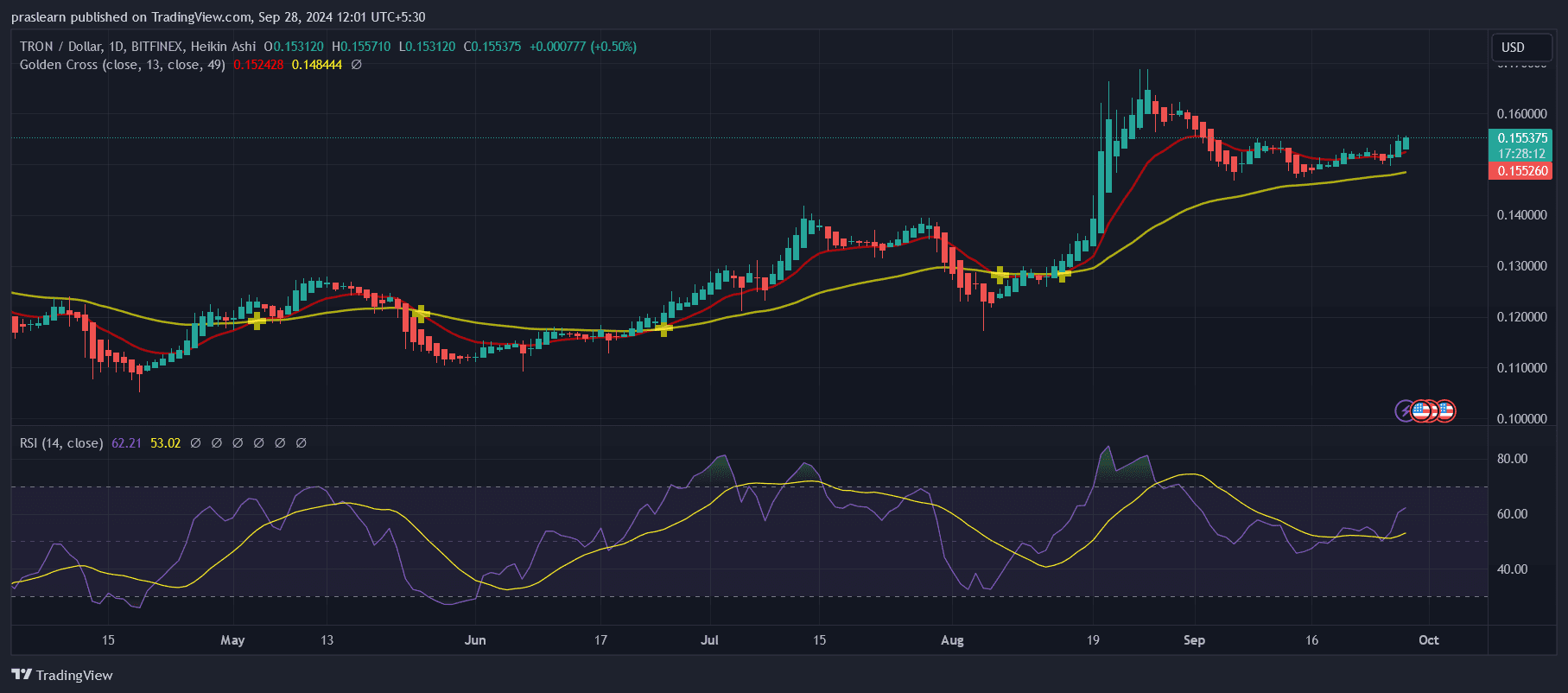
Task: Click the Sep label on the time axis
Action: [x=1194, y=640]
